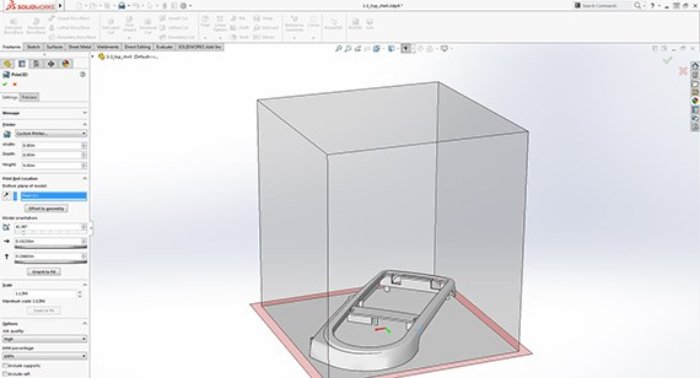Switch to the Surfaces ribbon tab
The height and width of the screenshot is (378, 700).
point(54,47)
